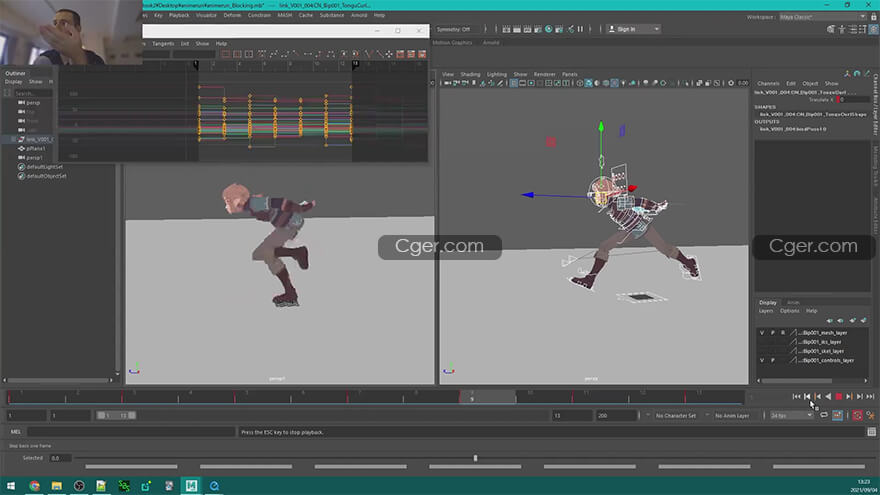The image size is (880, 495).
Task: Toggle grid icon in viewport toolbar
Action: coord(514,83)
